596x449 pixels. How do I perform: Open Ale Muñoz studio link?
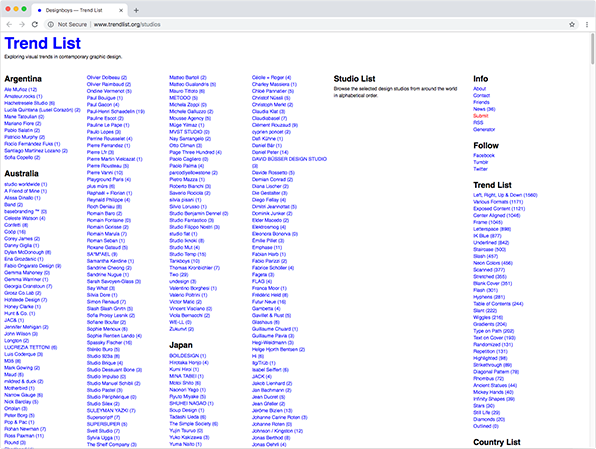click(21, 89)
